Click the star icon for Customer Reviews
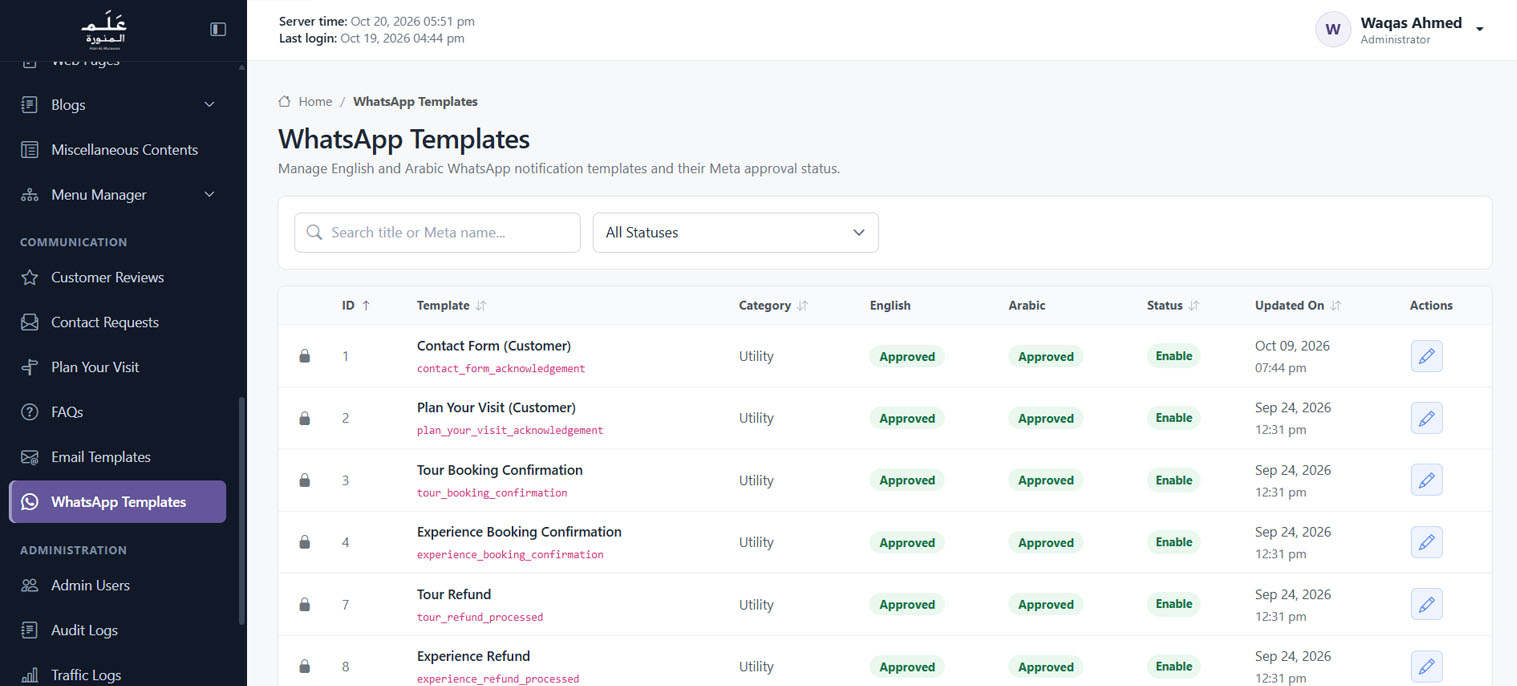 [30, 277]
